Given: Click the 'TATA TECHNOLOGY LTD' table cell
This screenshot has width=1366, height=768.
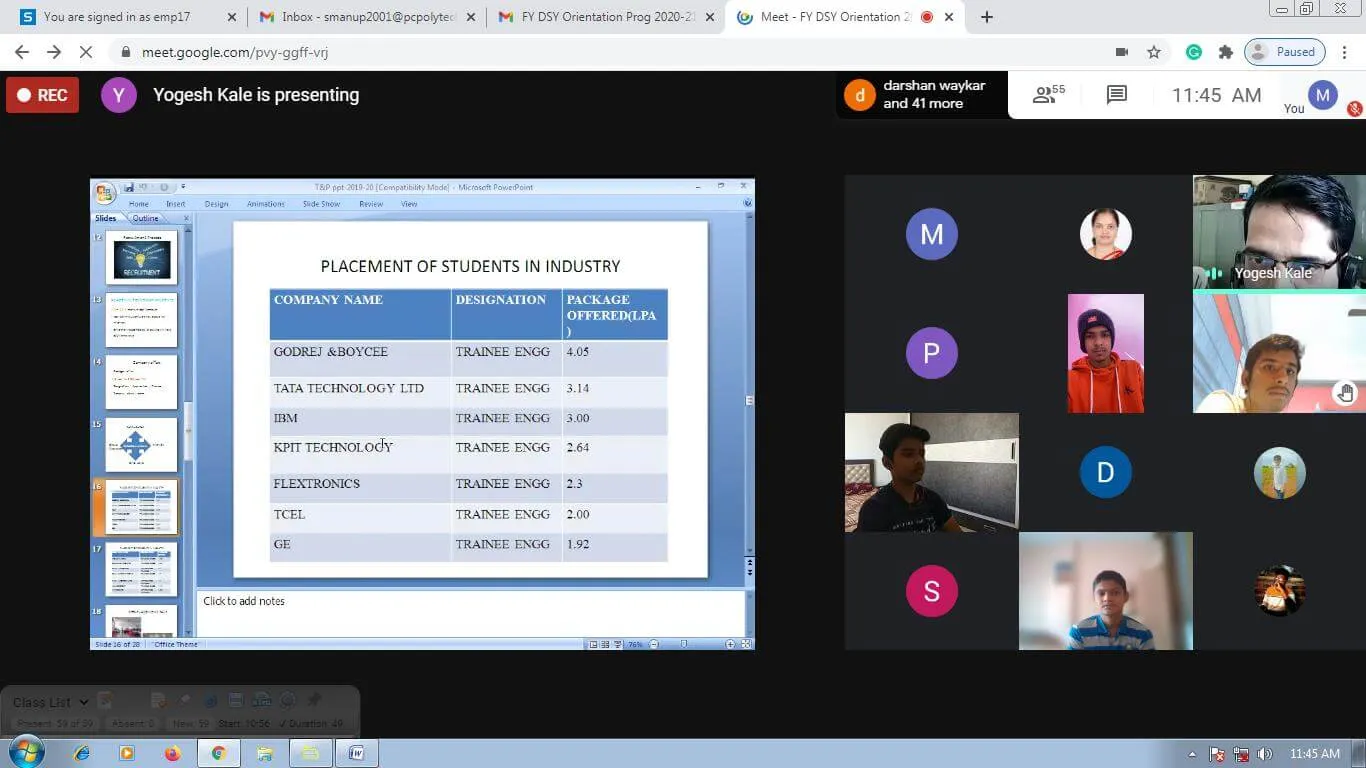Looking at the screenshot, I should pos(360,392).
